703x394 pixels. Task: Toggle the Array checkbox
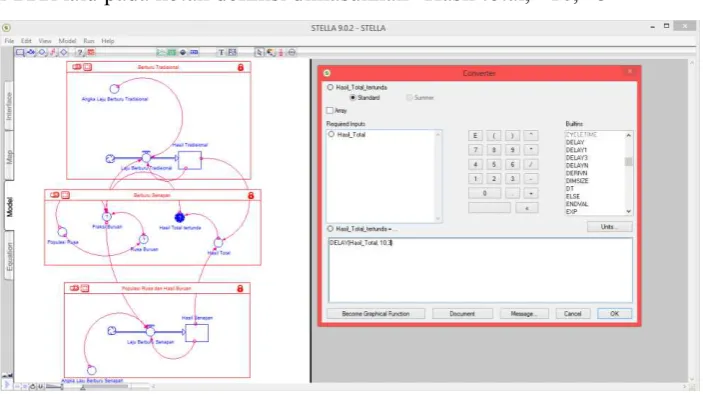click(330, 110)
